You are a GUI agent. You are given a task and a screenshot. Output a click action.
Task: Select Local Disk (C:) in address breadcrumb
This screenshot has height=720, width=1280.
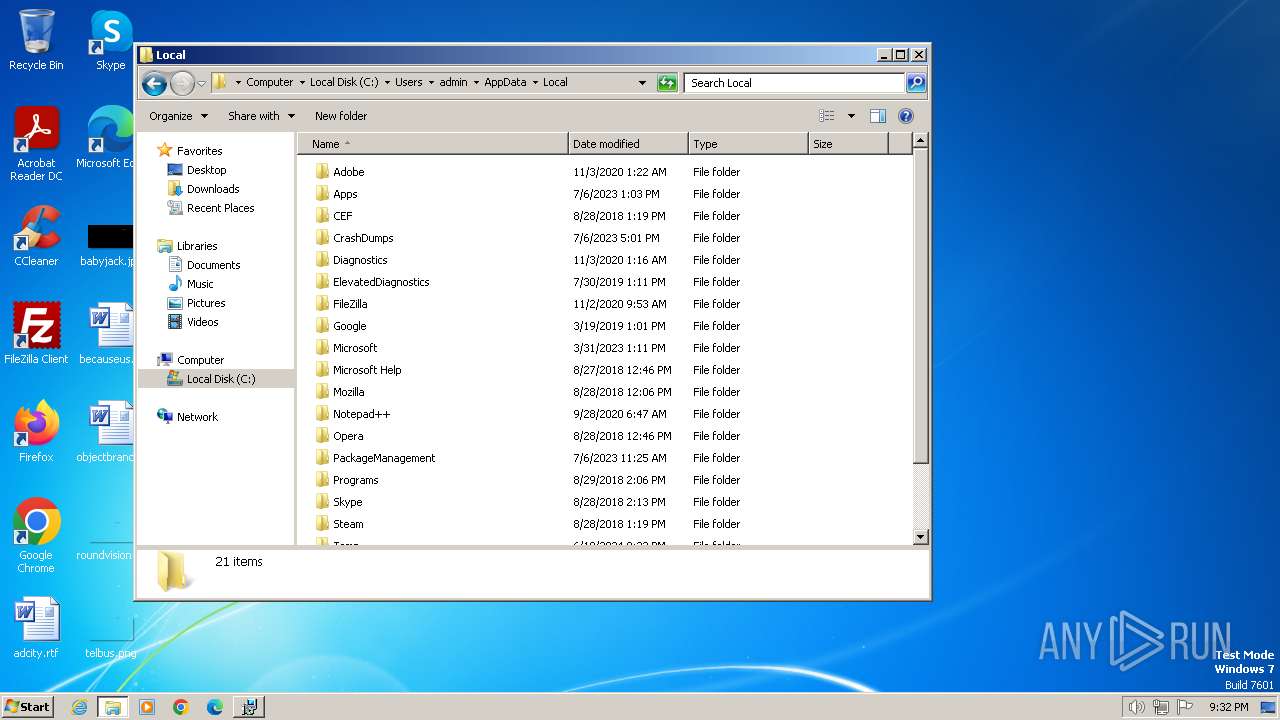click(x=344, y=83)
